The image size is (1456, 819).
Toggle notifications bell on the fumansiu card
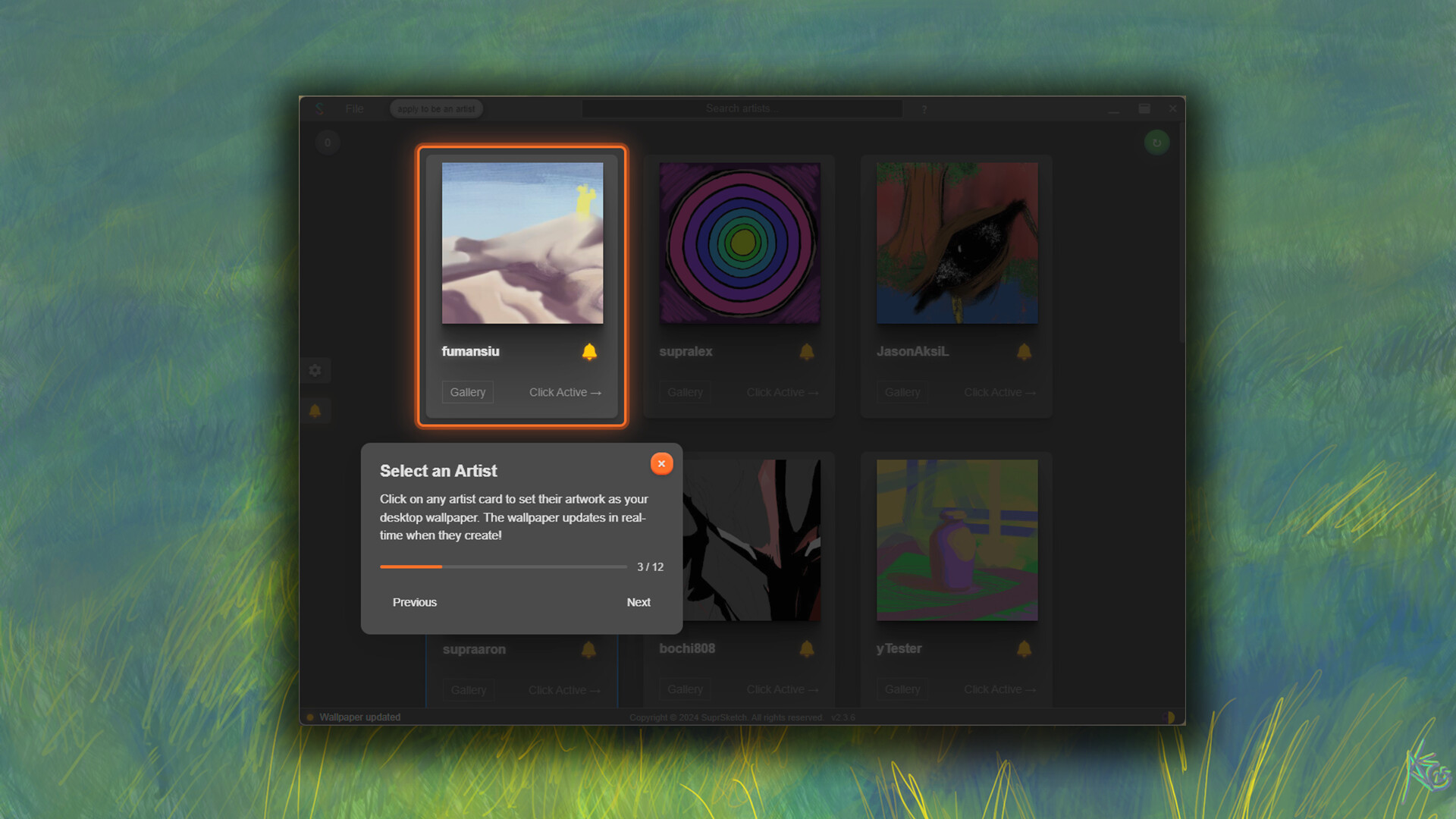tap(589, 351)
